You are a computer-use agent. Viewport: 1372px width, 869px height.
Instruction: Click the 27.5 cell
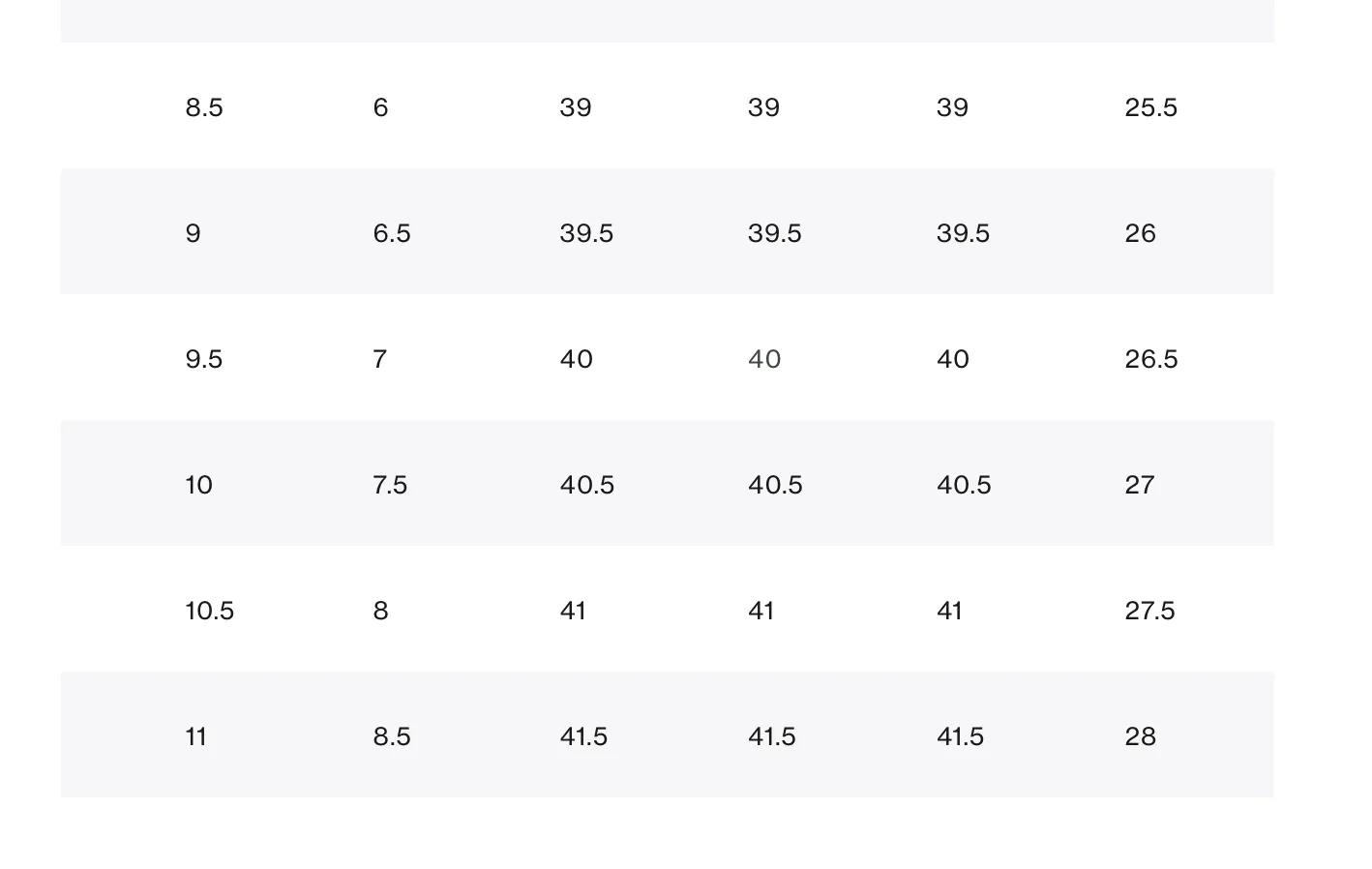pos(1149,611)
